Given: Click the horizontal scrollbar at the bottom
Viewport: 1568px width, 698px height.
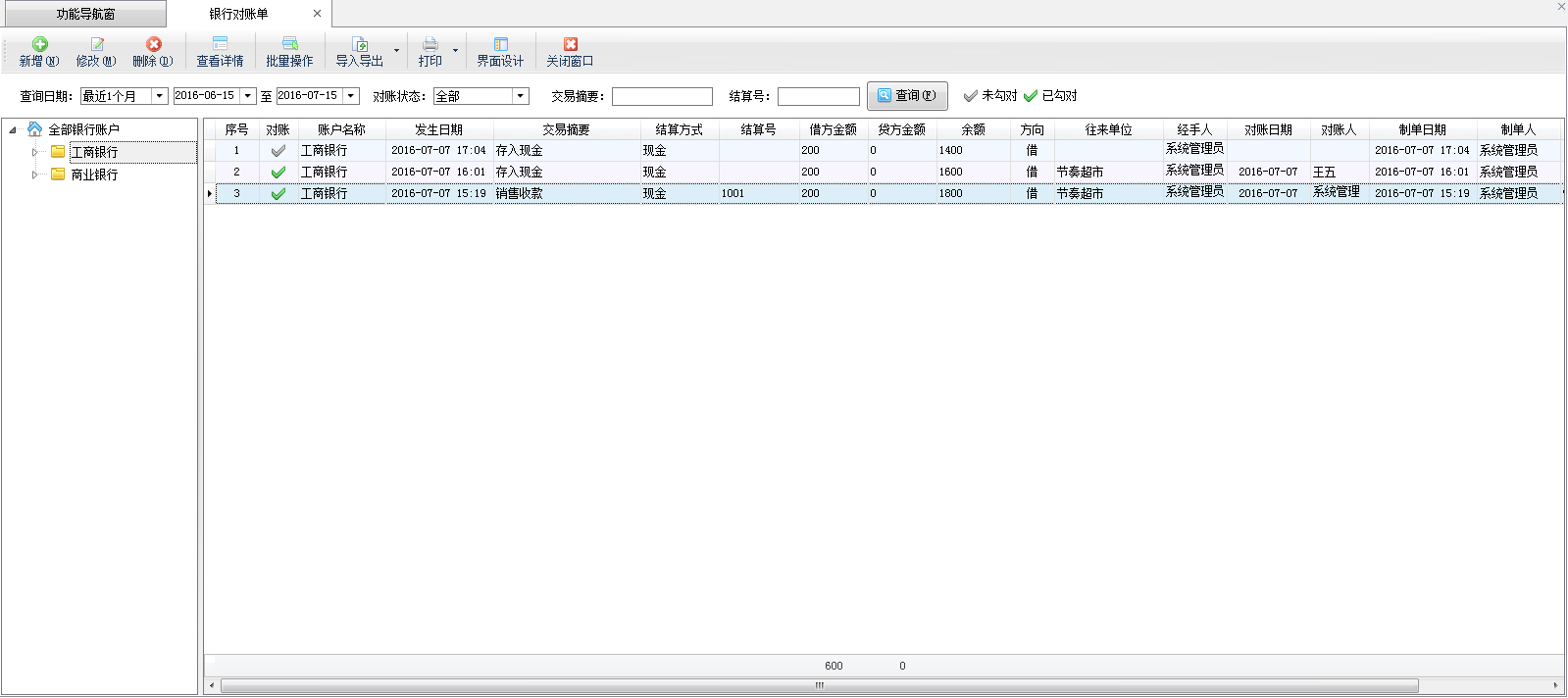Looking at the screenshot, I should point(819,686).
